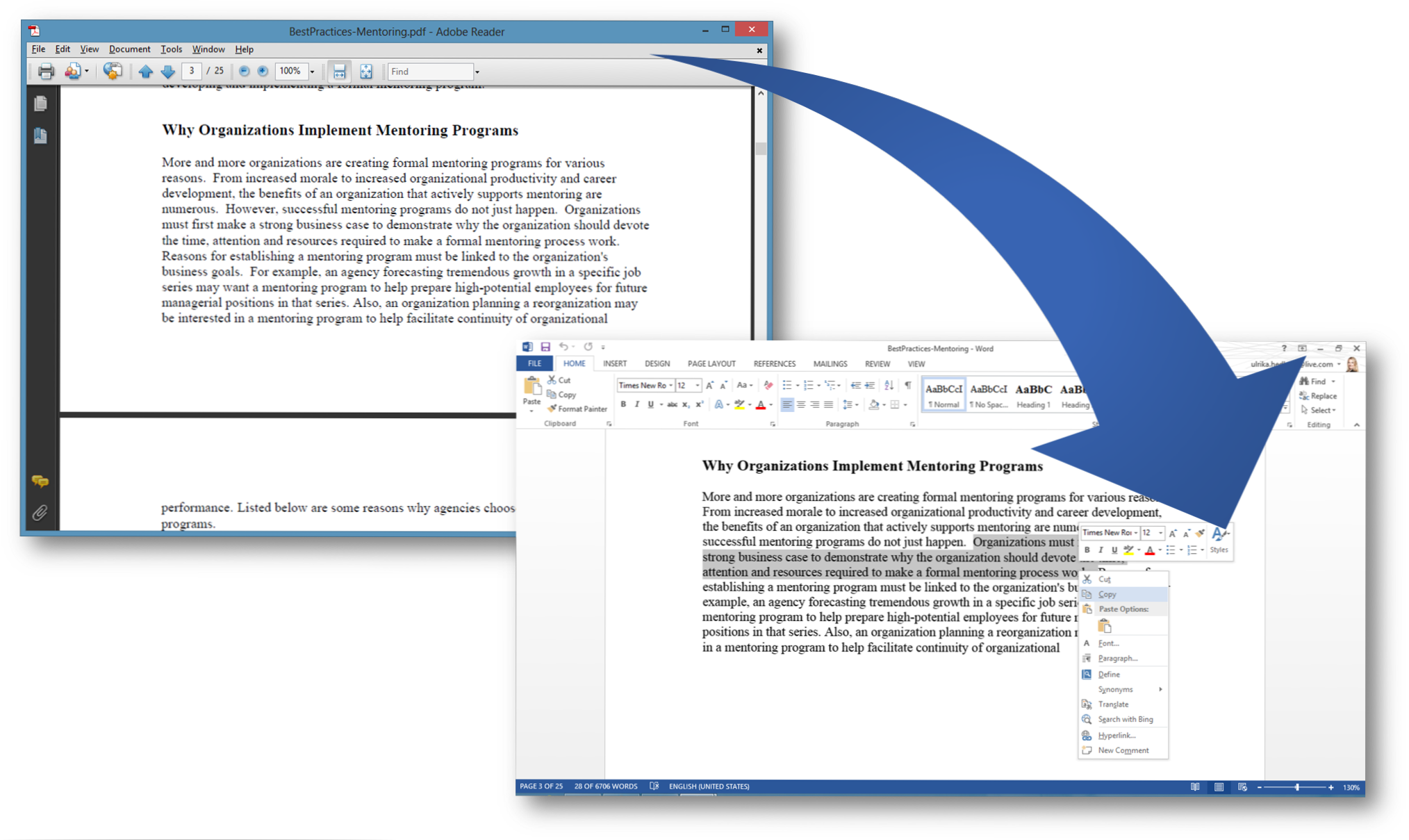
Task: Click the zoom in button in Adobe Reader
Action: coord(263,71)
